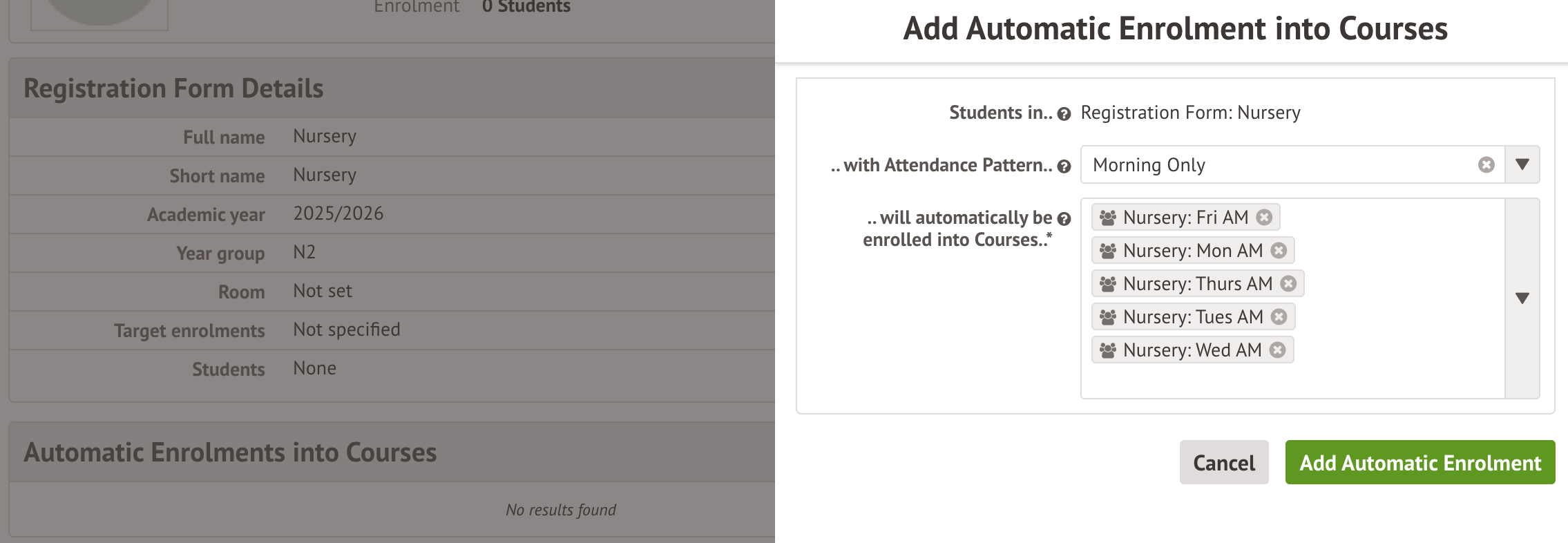1568x543 pixels.
Task: Click the Nursery: Mon AM group icon
Action: coord(1108,251)
